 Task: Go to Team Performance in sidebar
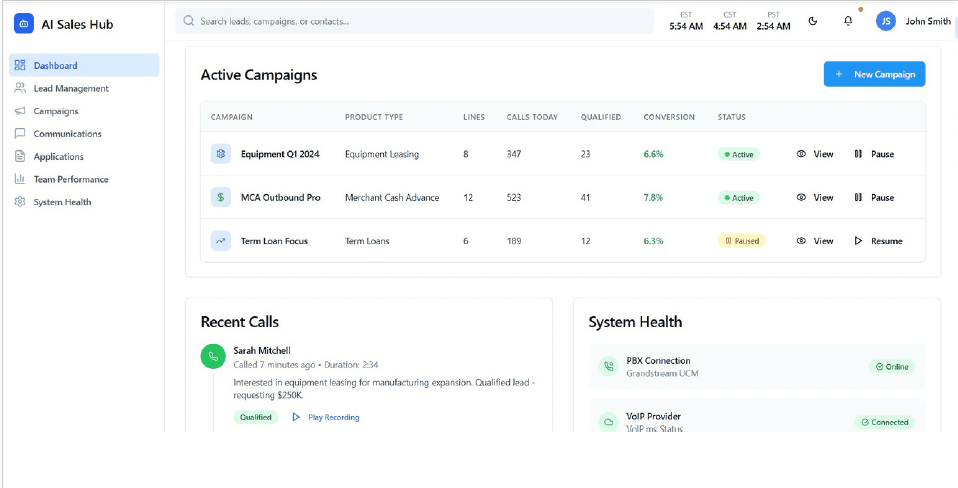click(x=70, y=179)
